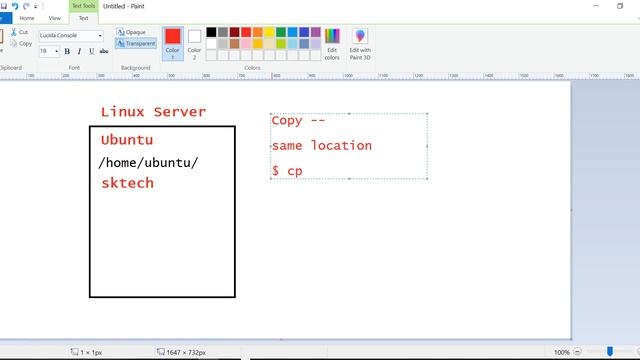Toggle underline formatting
This screenshot has width=640, height=360.
click(x=91, y=51)
